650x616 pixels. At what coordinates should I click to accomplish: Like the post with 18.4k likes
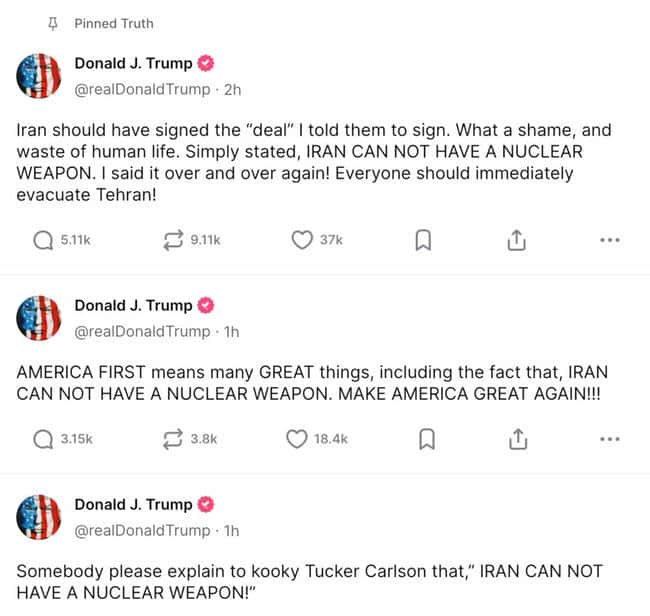297,440
